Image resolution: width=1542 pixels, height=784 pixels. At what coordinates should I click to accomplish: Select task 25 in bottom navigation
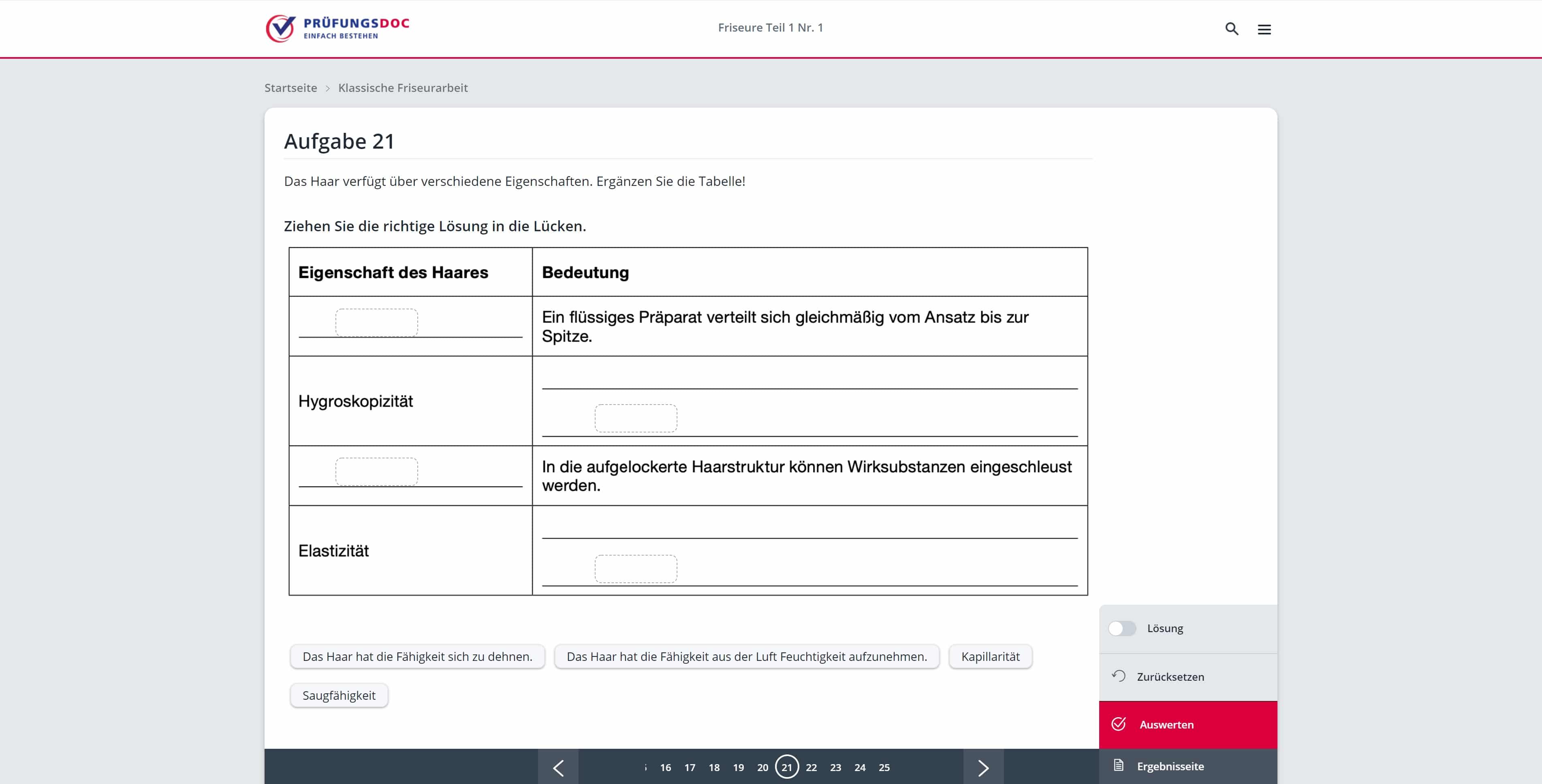(884, 767)
